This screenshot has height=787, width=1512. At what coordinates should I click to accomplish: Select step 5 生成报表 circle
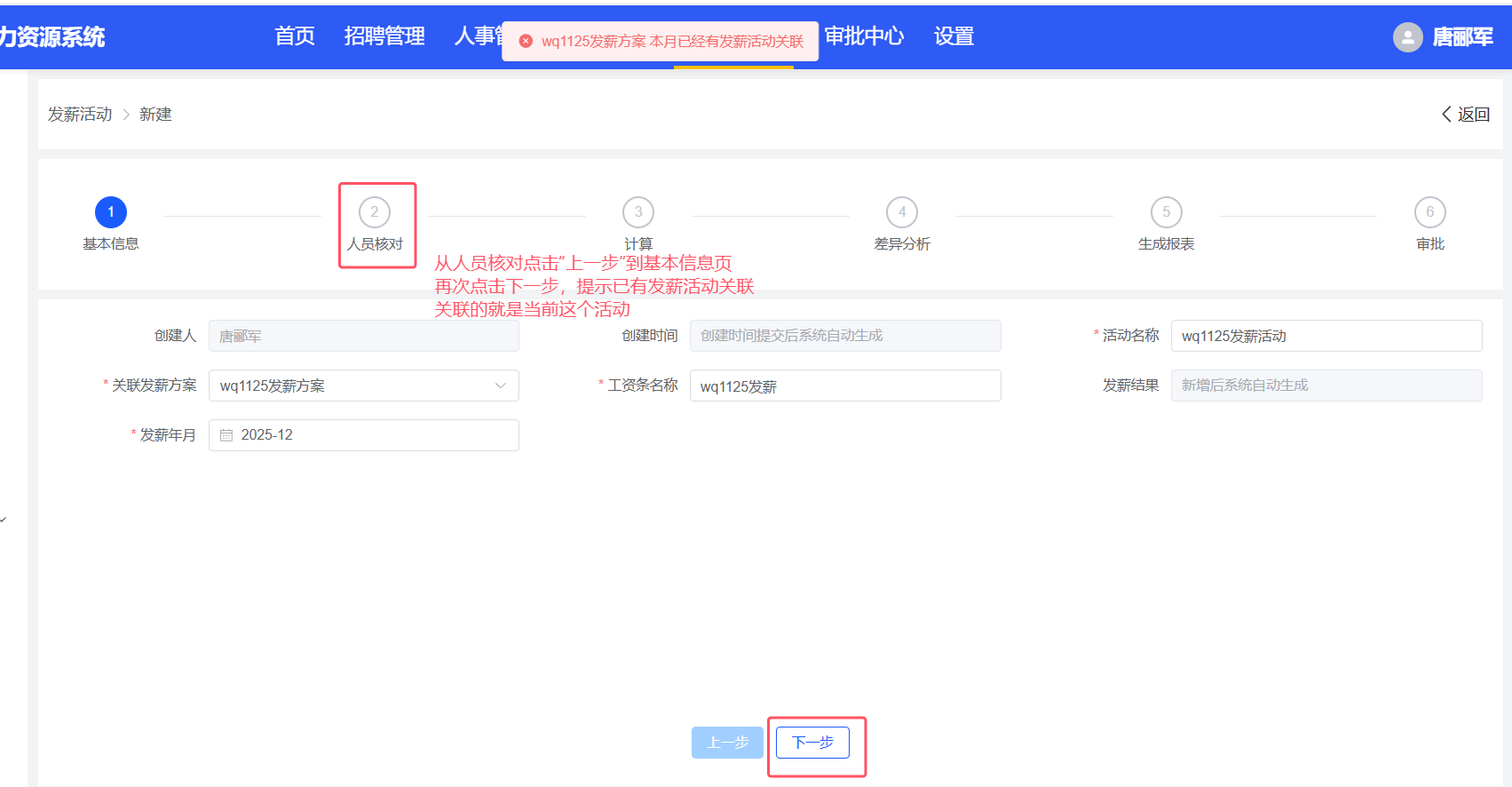(1167, 212)
